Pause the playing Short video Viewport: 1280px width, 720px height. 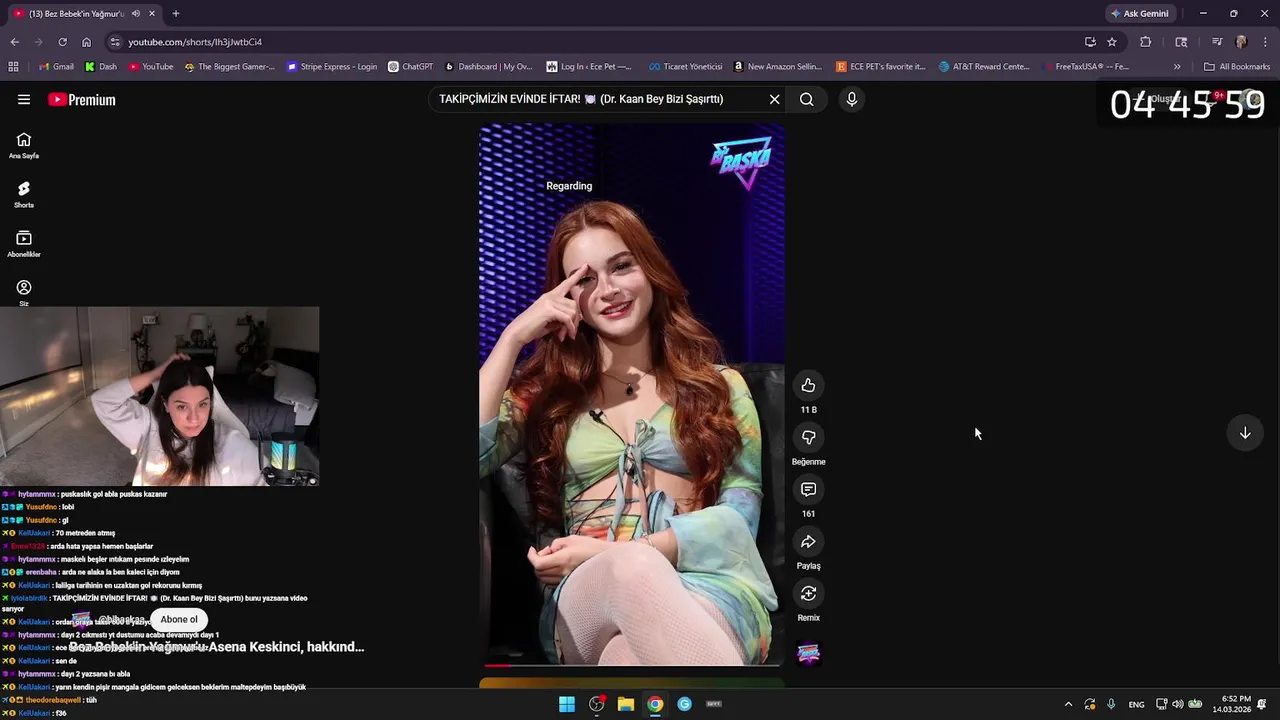click(631, 394)
